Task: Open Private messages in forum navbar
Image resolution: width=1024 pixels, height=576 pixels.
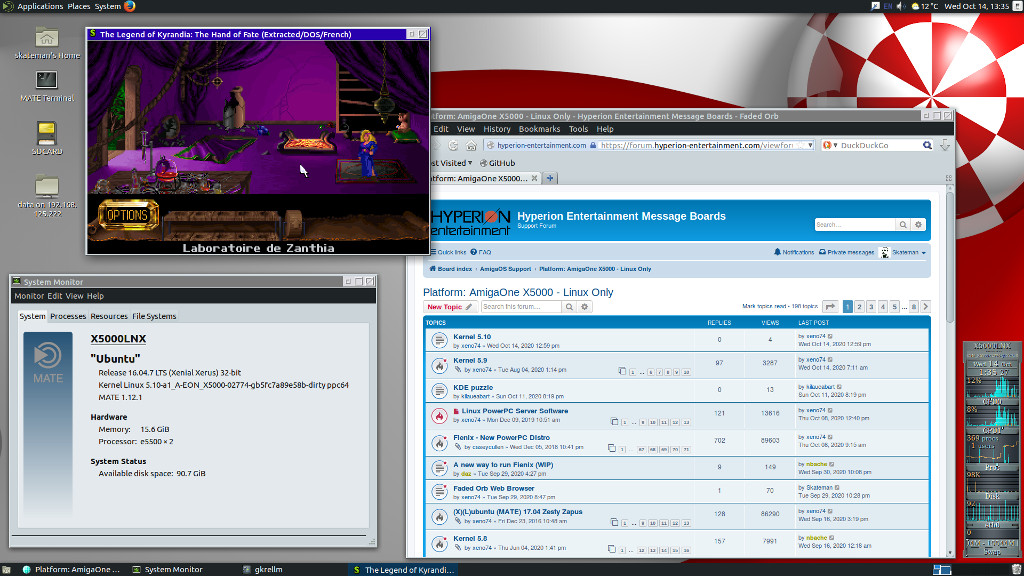Action: click(x=846, y=252)
